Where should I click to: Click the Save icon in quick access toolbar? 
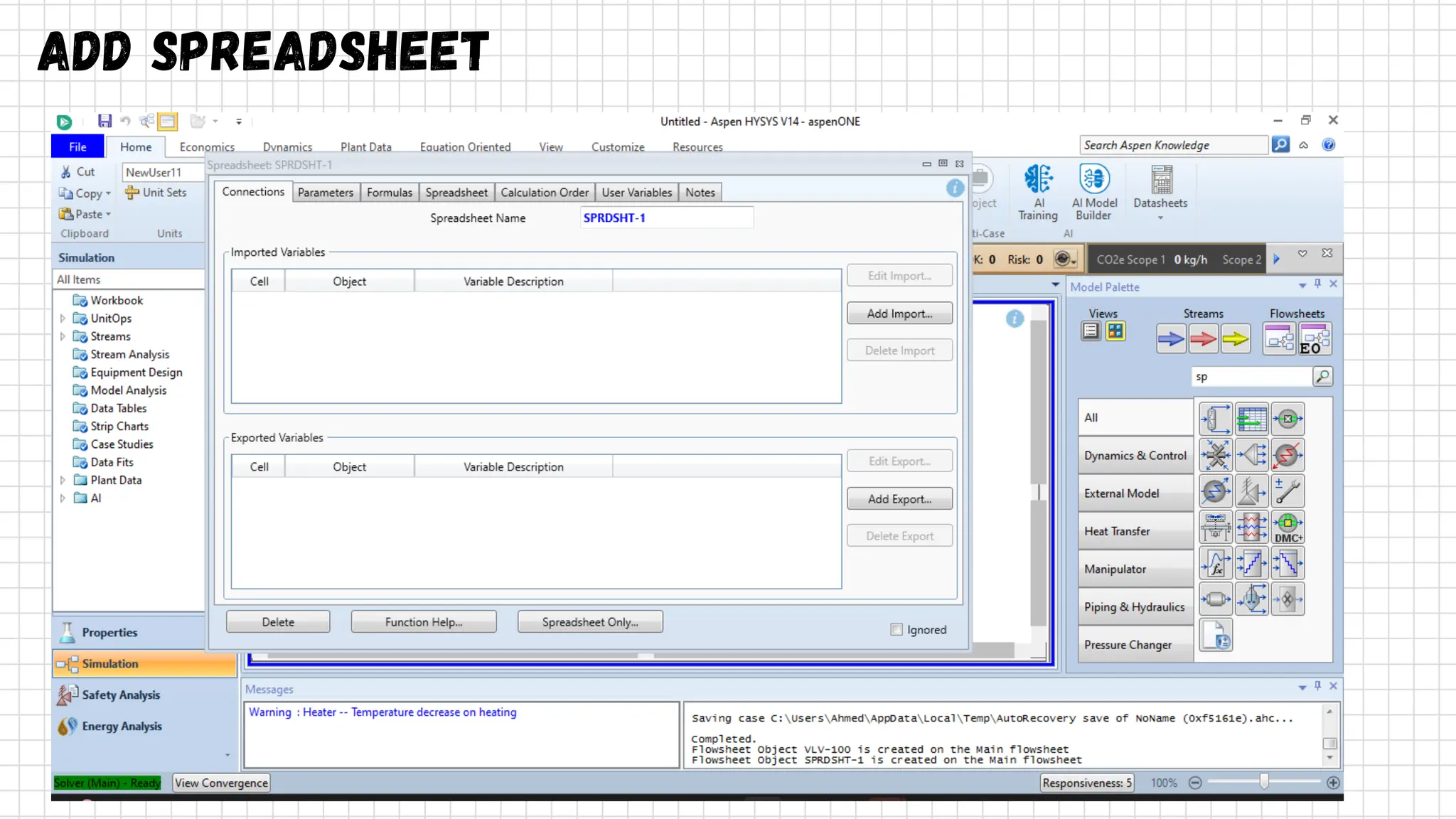coord(105,121)
